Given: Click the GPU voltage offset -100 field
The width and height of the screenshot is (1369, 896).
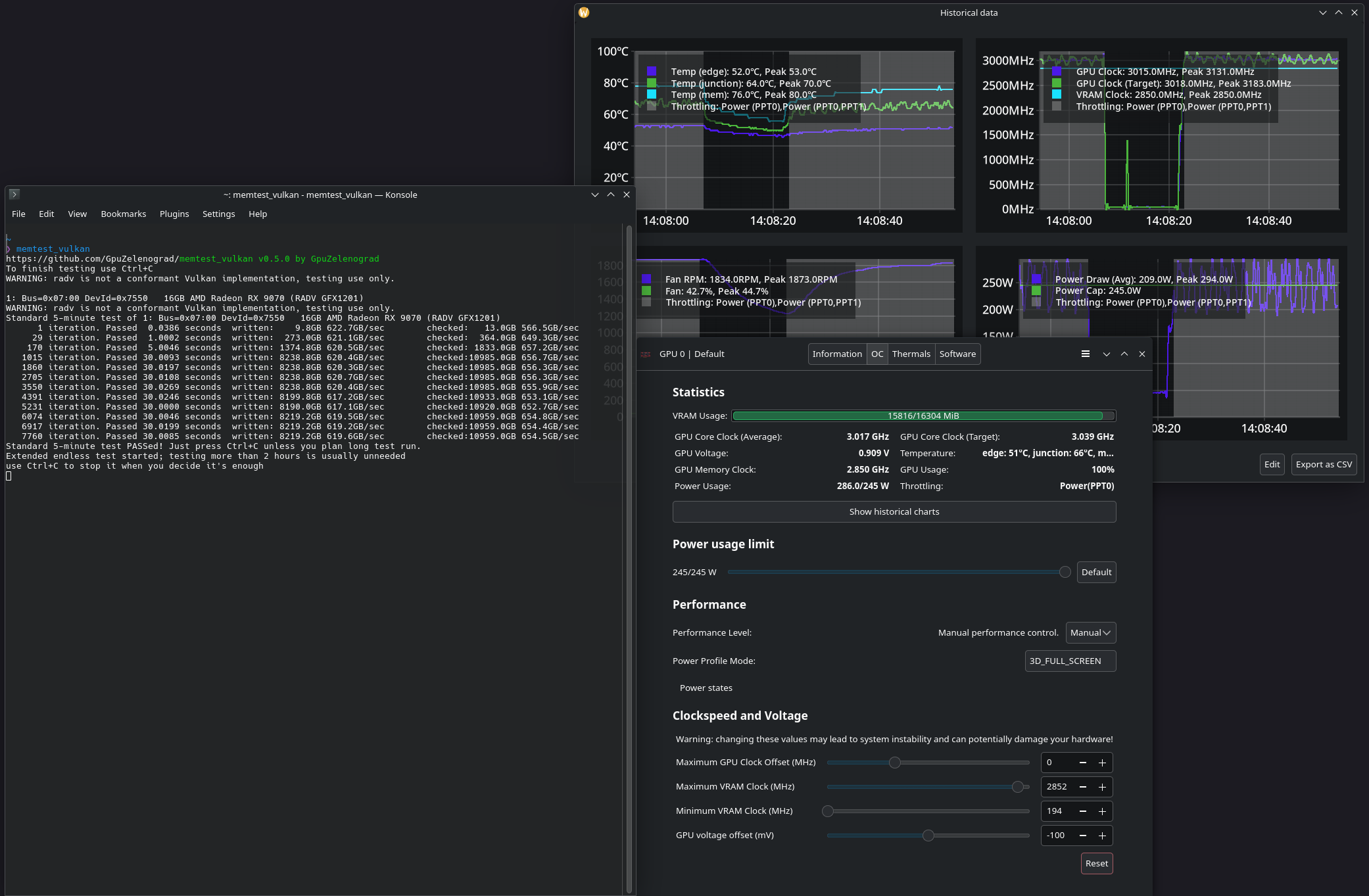Looking at the screenshot, I should (x=1057, y=836).
